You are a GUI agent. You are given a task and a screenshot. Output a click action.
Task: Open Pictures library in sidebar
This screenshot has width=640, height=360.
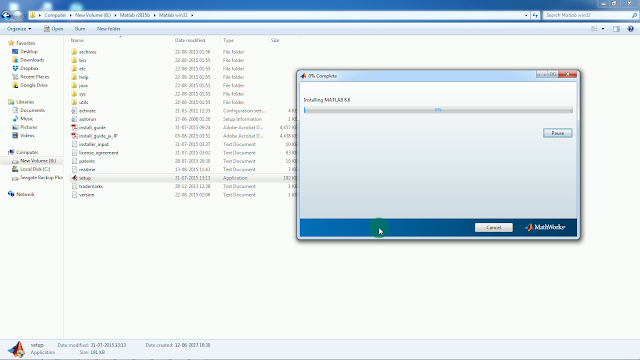coord(29,127)
